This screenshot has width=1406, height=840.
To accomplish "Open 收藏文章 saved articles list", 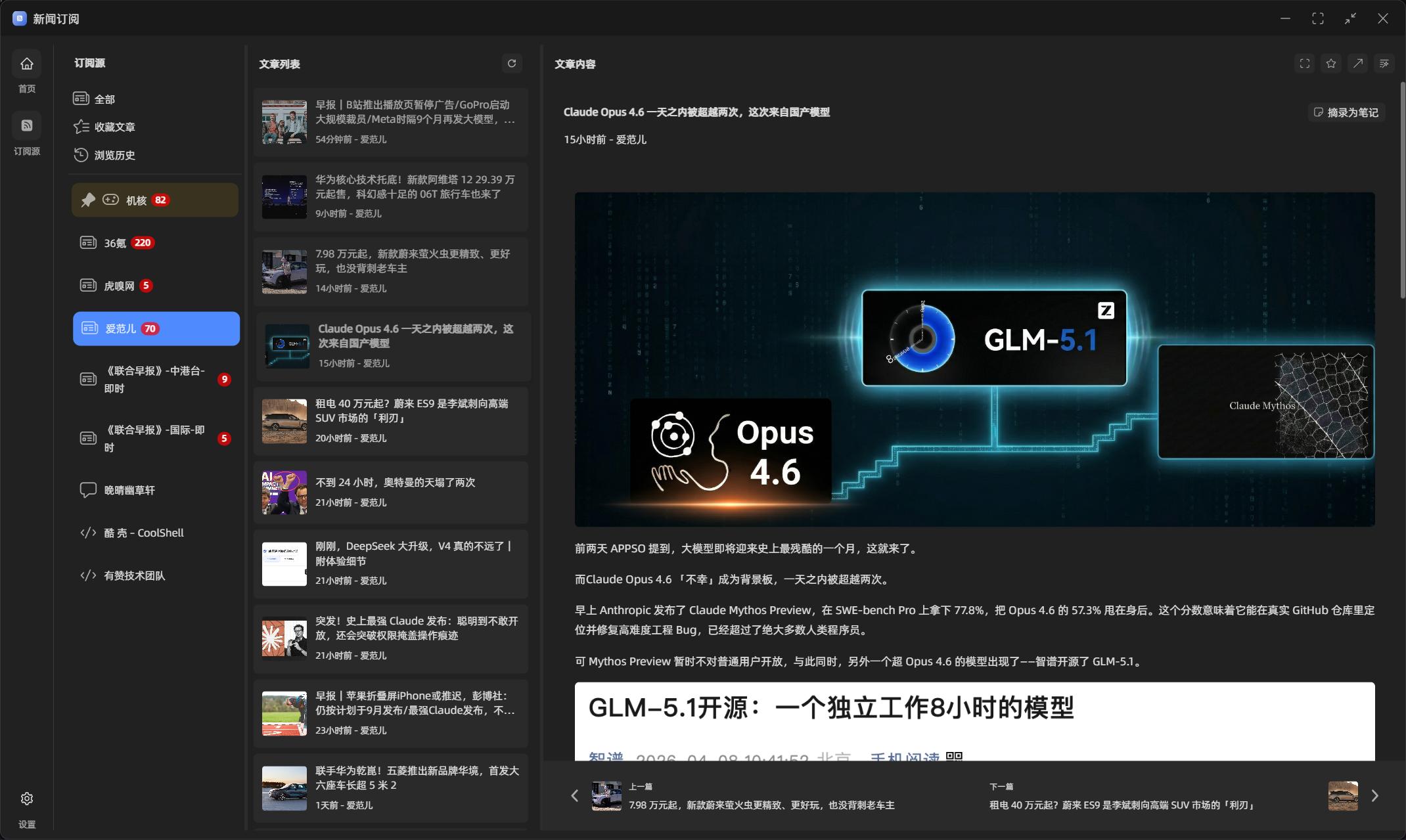I will click(x=114, y=127).
